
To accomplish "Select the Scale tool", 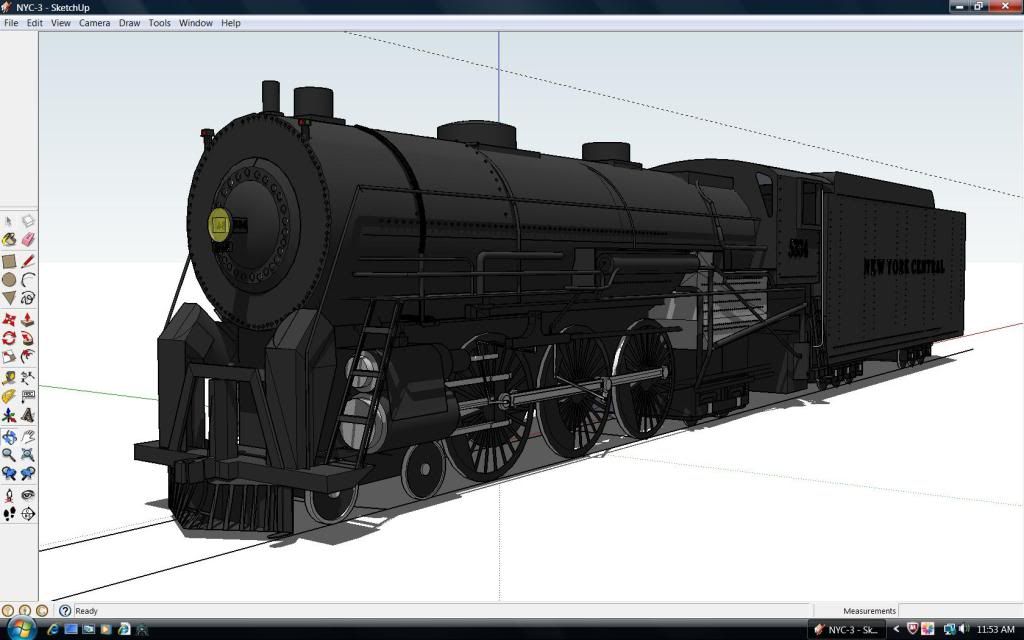I will (x=8, y=357).
